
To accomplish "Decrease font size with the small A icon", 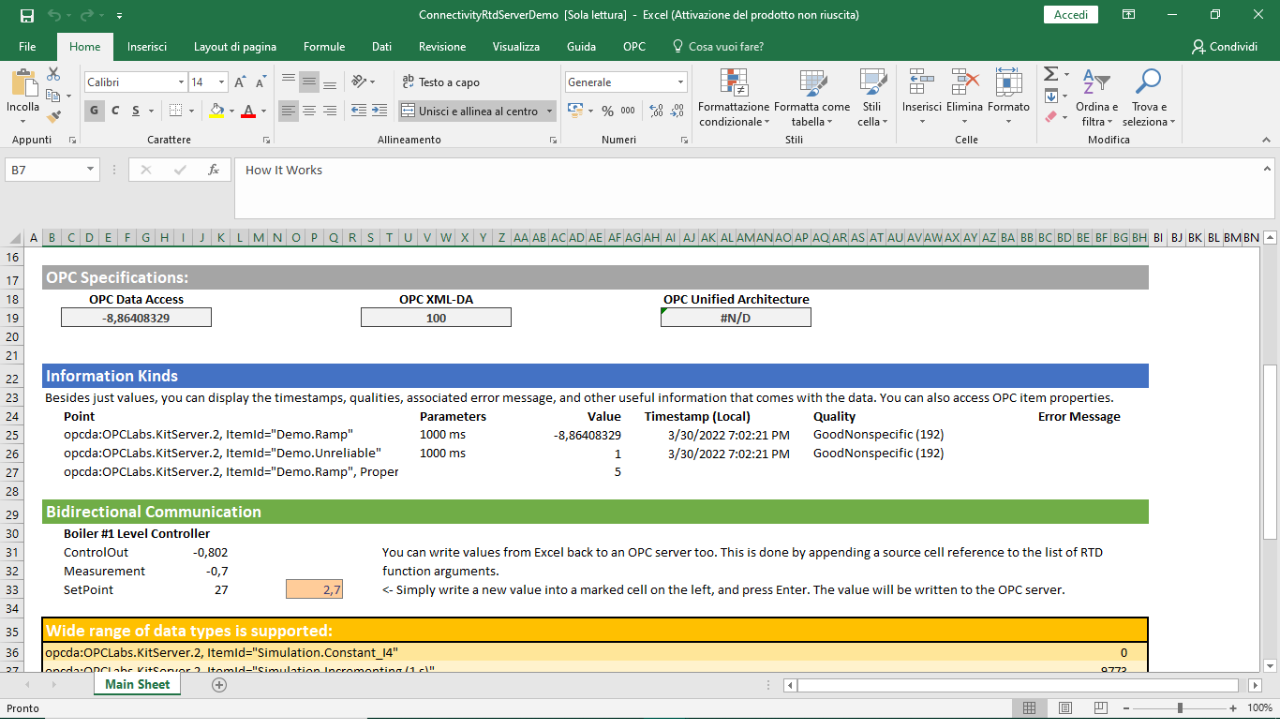I will point(260,82).
